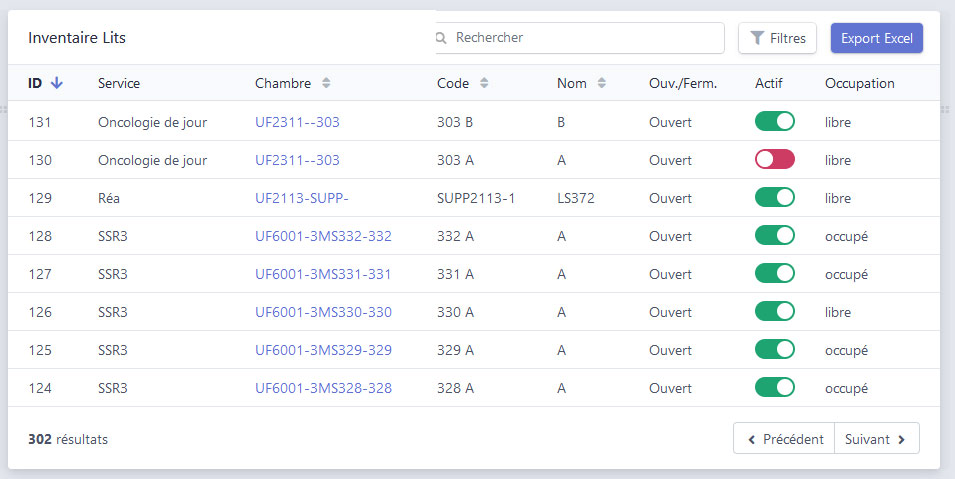Open chambre link UF6001-3MS329-329

pyautogui.click(x=323, y=350)
